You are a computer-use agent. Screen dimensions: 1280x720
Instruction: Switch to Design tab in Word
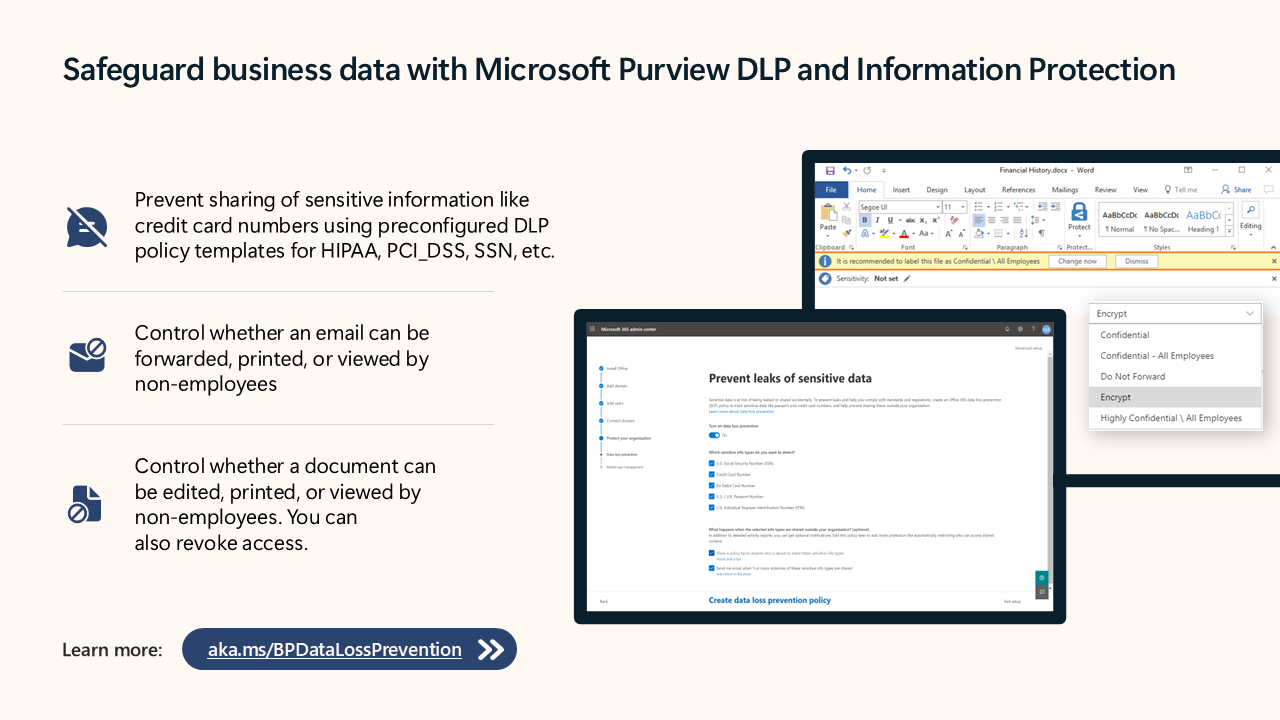937,190
